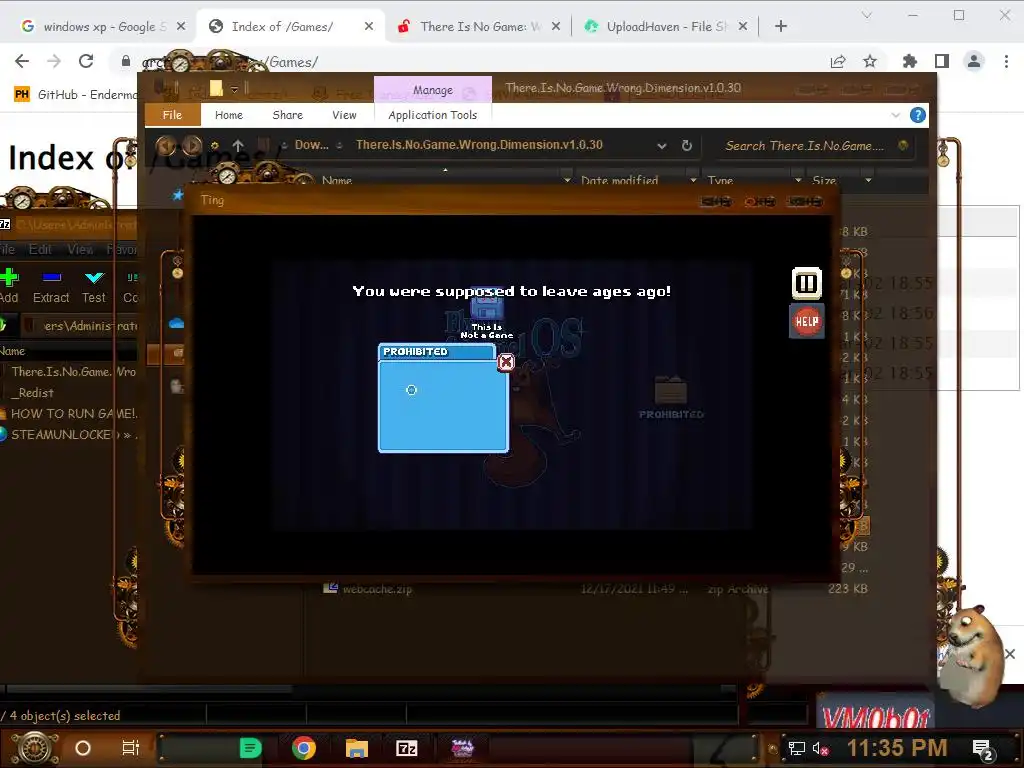
Task: Click Explorer forward navigation button
Action: [x=191, y=145]
